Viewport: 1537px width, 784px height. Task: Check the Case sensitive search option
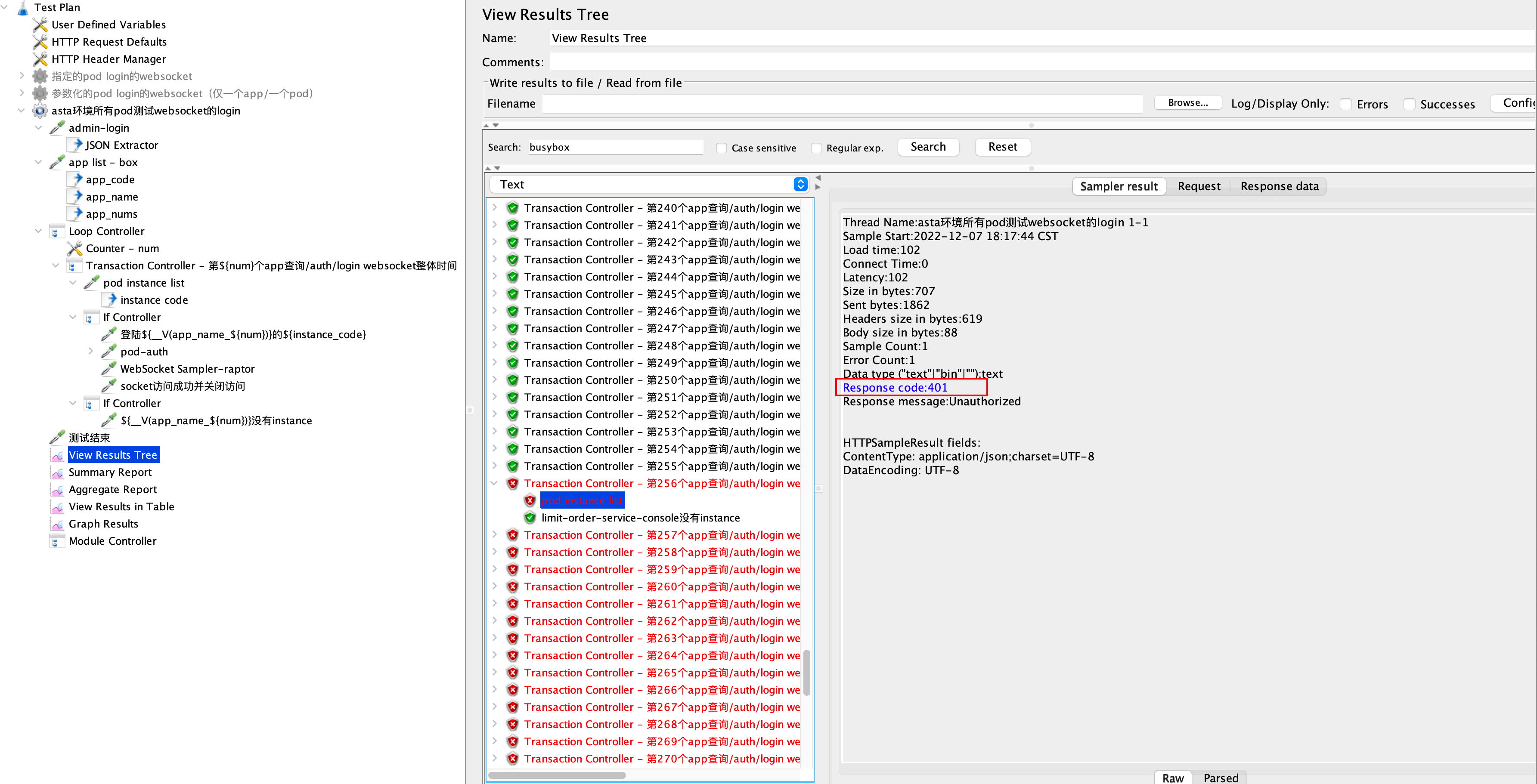point(722,148)
